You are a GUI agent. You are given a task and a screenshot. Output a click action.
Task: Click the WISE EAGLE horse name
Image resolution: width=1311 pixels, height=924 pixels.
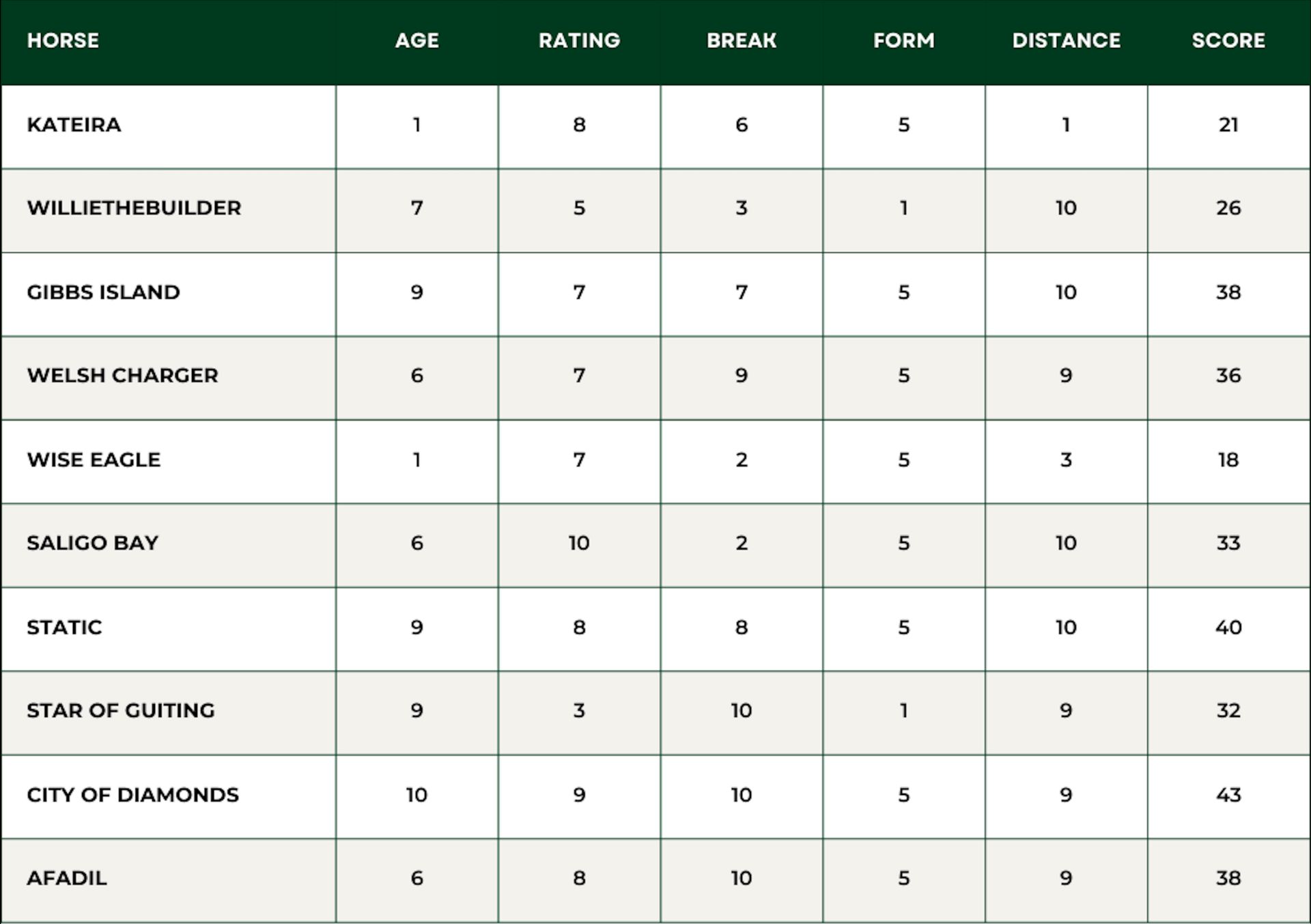pos(94,460)
